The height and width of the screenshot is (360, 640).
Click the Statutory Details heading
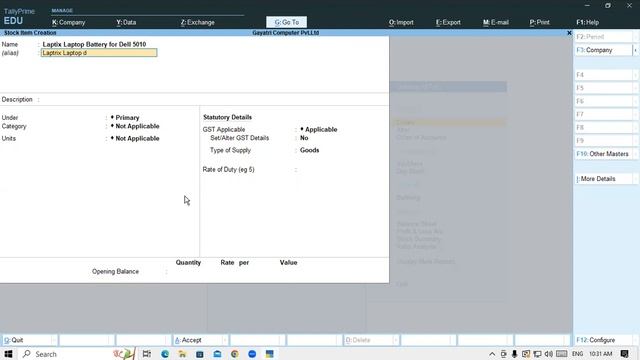[227, 117]
